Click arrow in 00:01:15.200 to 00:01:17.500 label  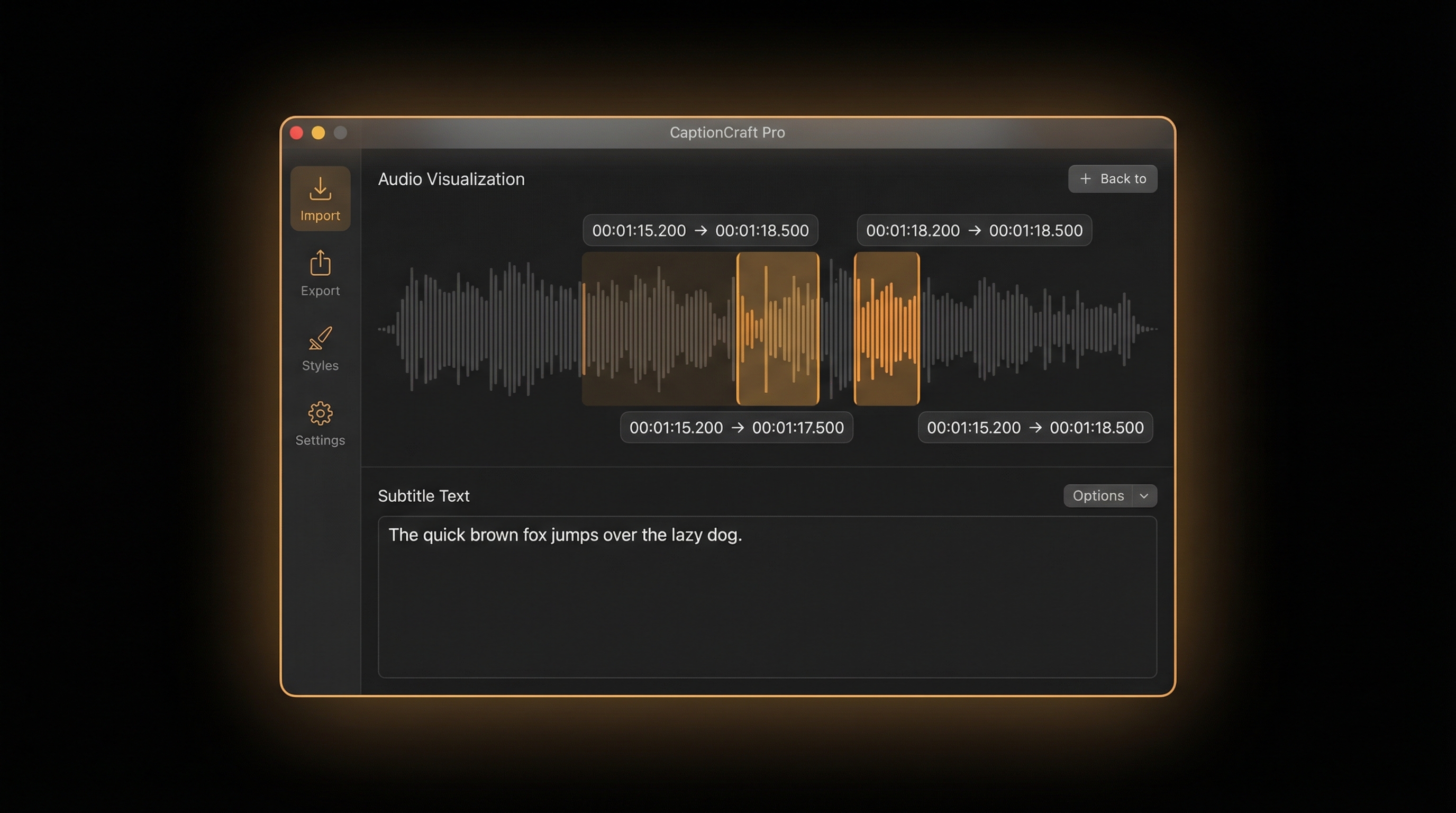(x=737, y=428)
